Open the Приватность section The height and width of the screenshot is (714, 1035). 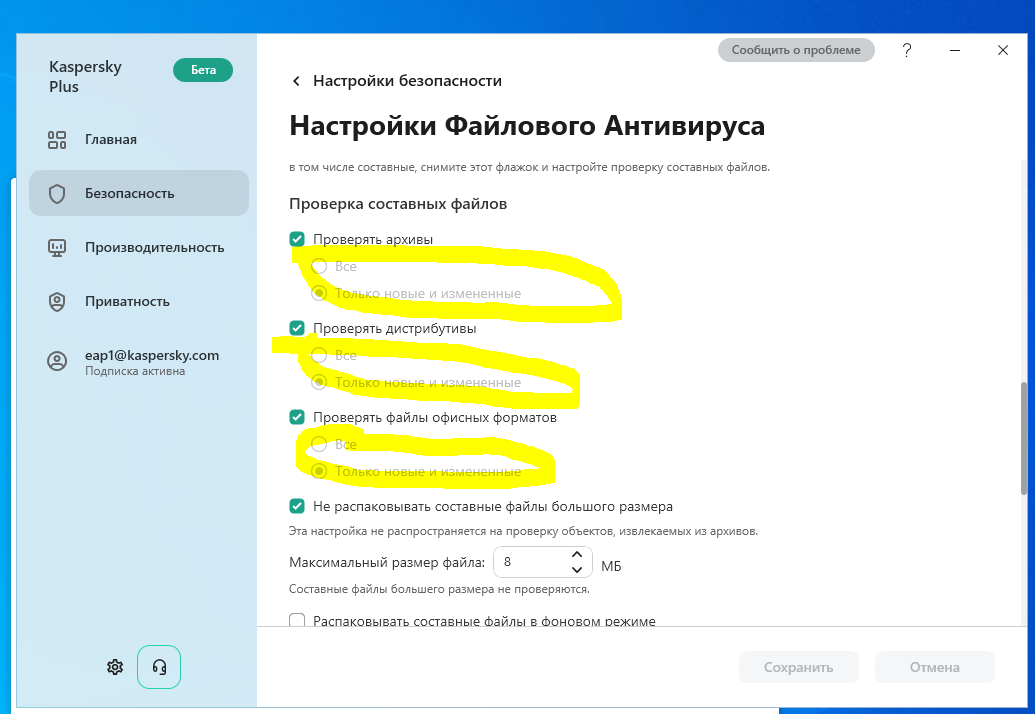139,302
